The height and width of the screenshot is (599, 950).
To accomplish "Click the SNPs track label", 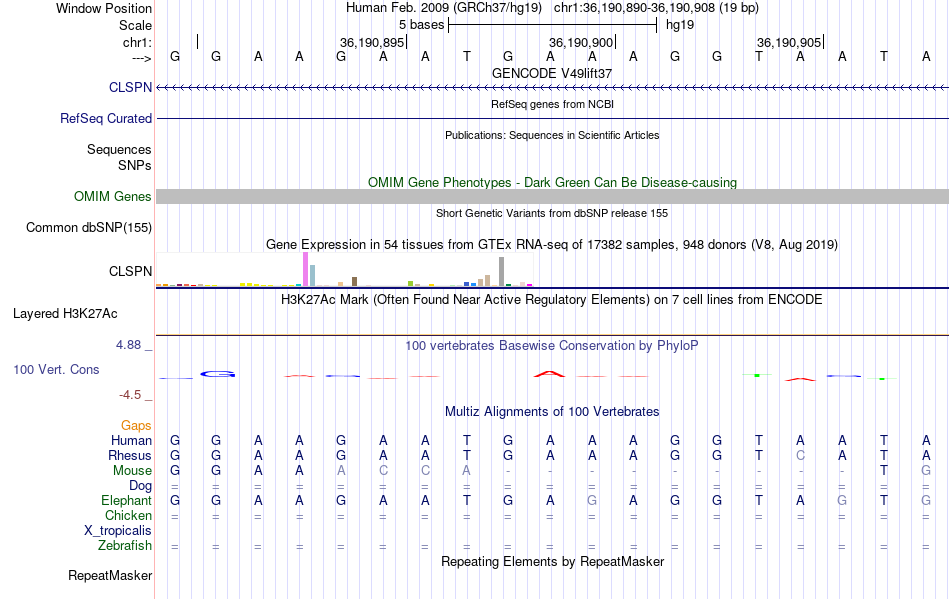I will point(135,165).
